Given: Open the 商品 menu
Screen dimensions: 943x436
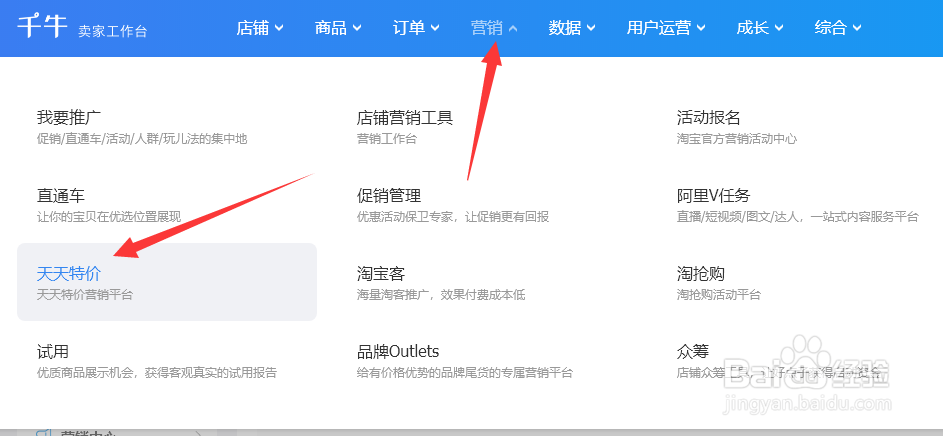Looking at the screenshot, I should [337, 28].
